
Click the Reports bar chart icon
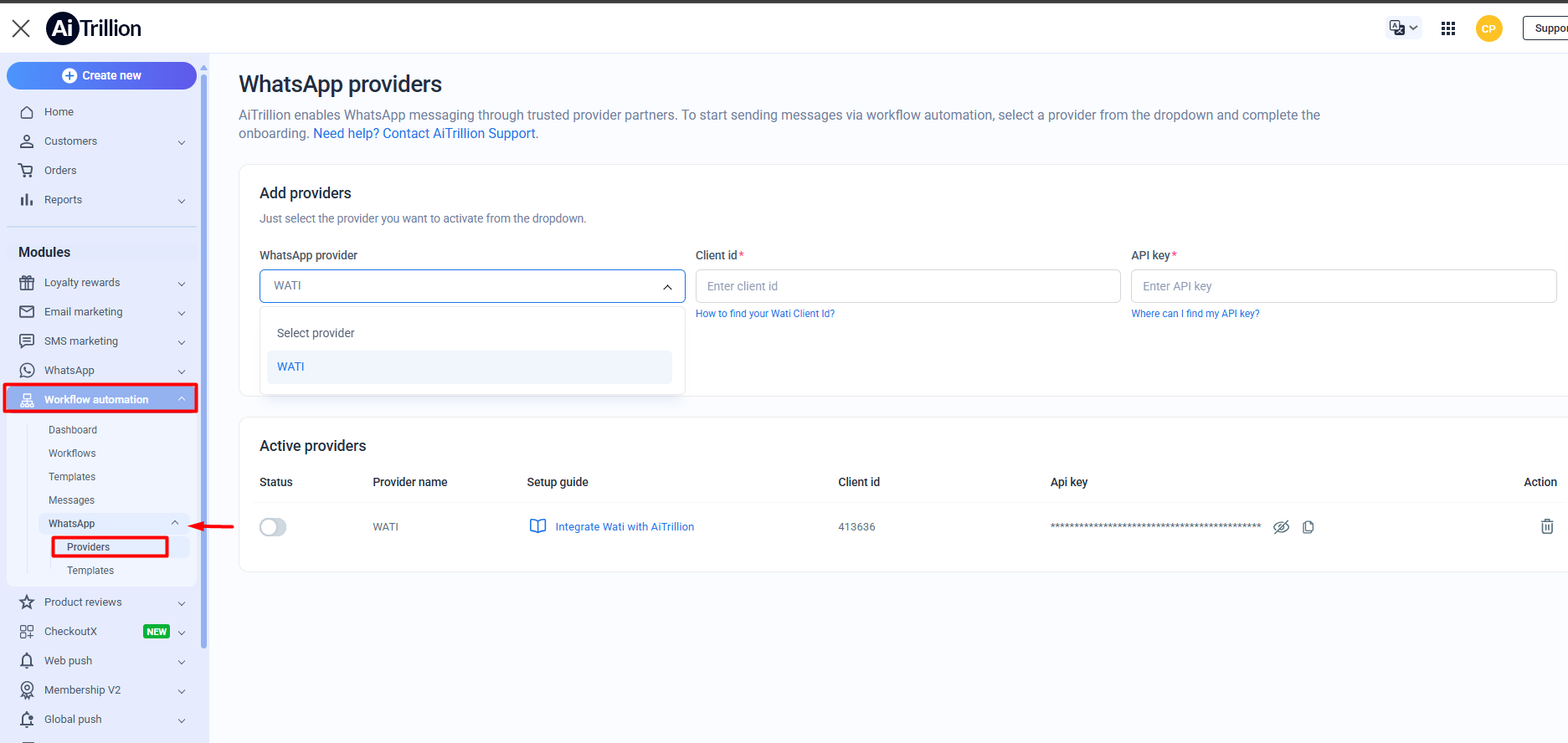click(27, 200)
